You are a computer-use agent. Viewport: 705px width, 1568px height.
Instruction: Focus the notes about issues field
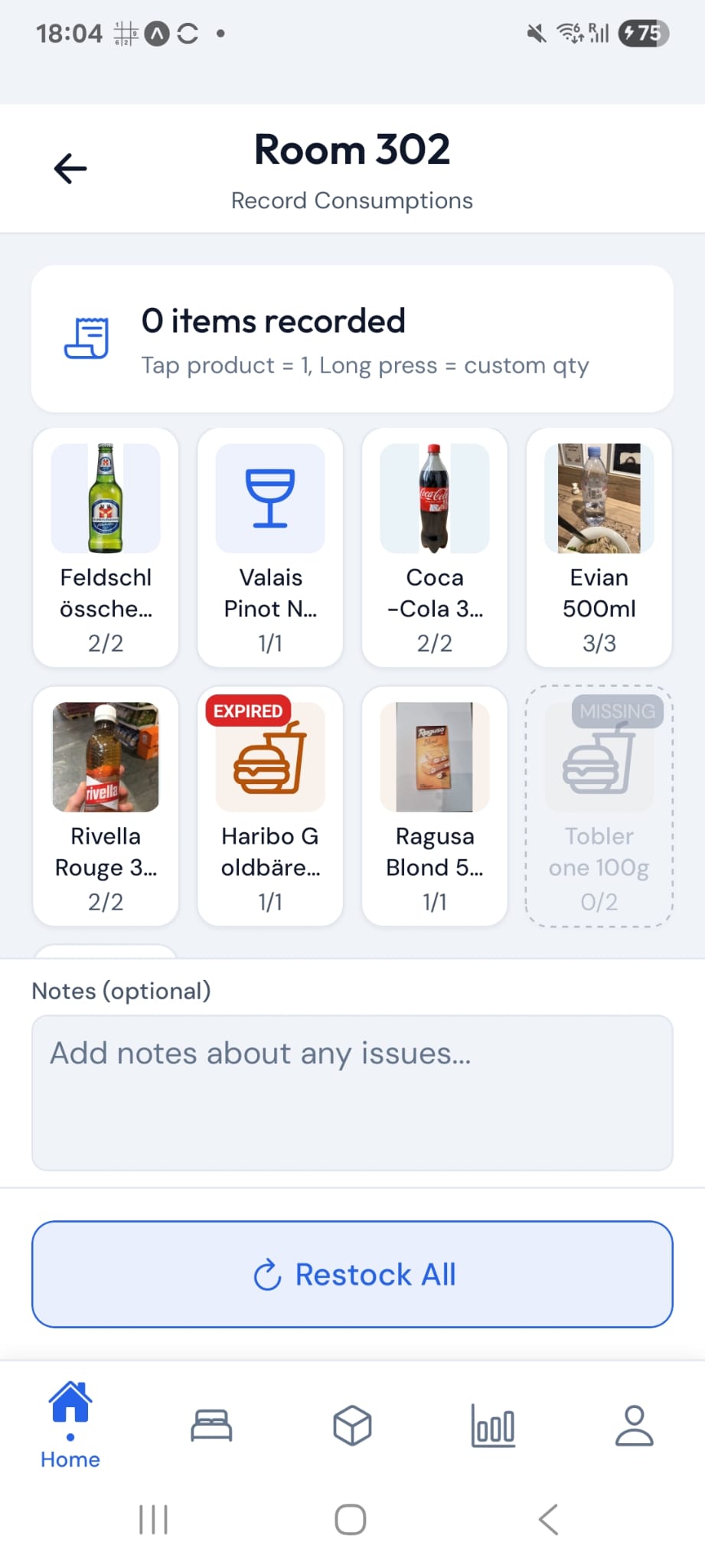[x=352, y=1092]
